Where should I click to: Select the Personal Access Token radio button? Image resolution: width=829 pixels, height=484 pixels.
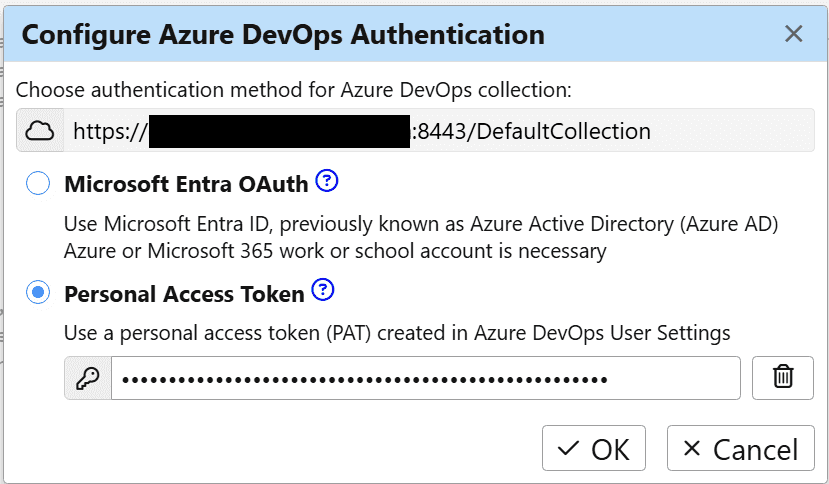[x=38, y=293]
